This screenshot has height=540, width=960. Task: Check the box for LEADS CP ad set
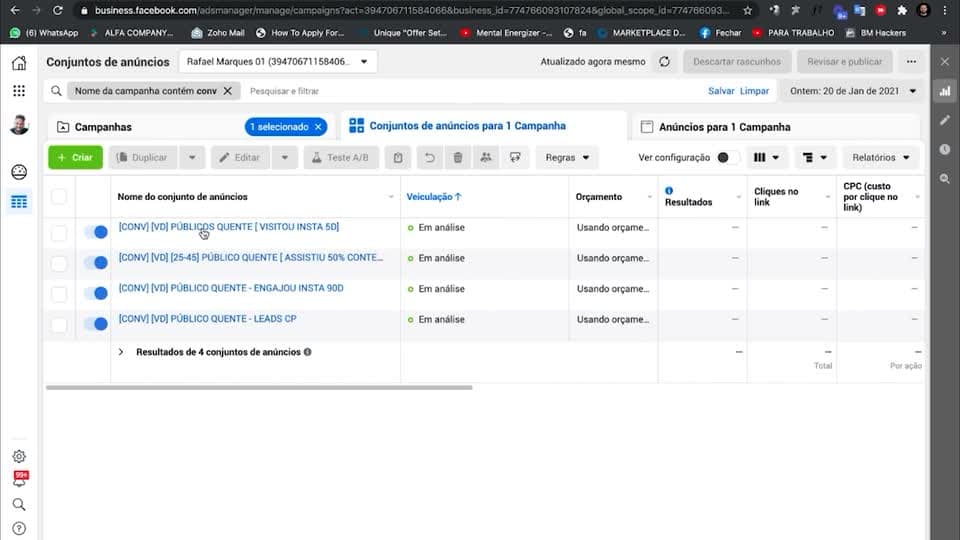coord(59,324)
